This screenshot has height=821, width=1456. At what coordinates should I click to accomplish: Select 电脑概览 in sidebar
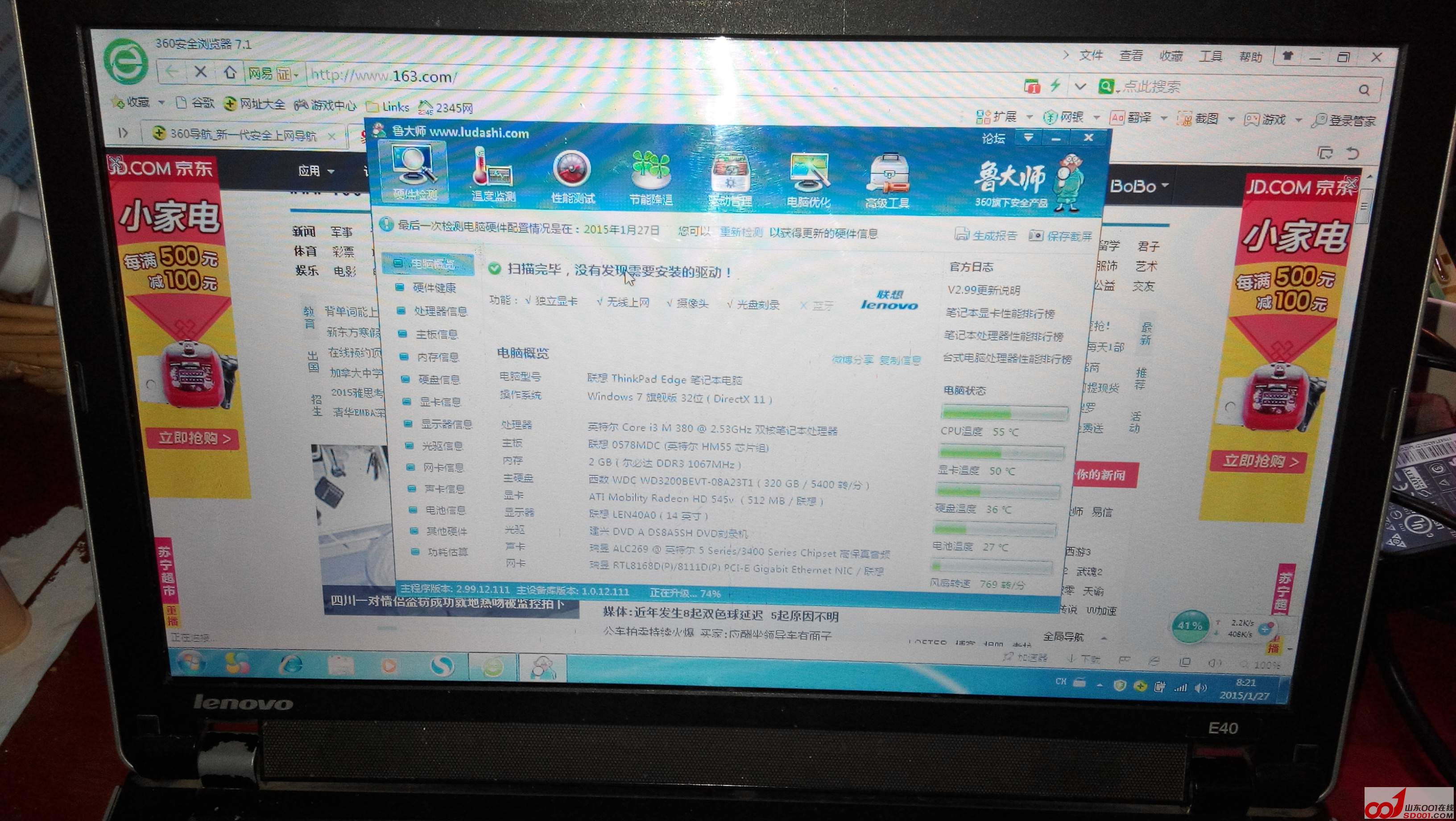click(x=427, y=264)
